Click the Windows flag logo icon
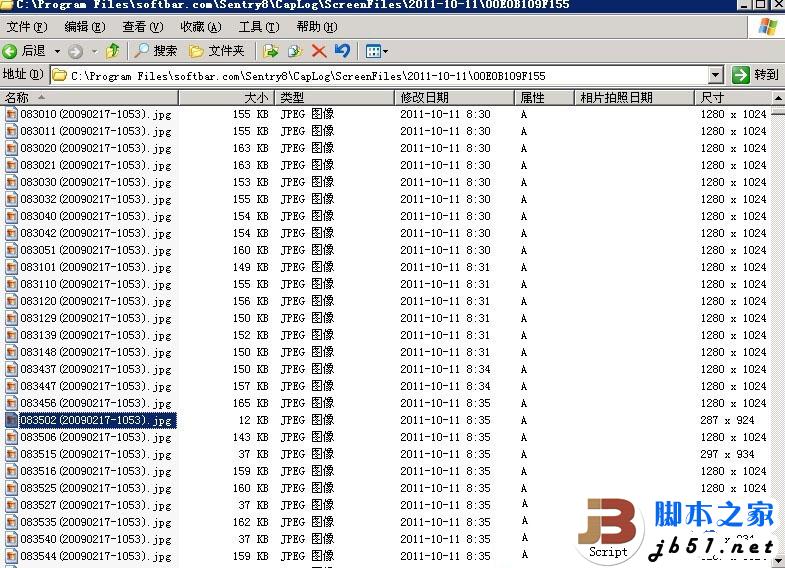The height and width of the screenshot is (568, 785). 767,27
